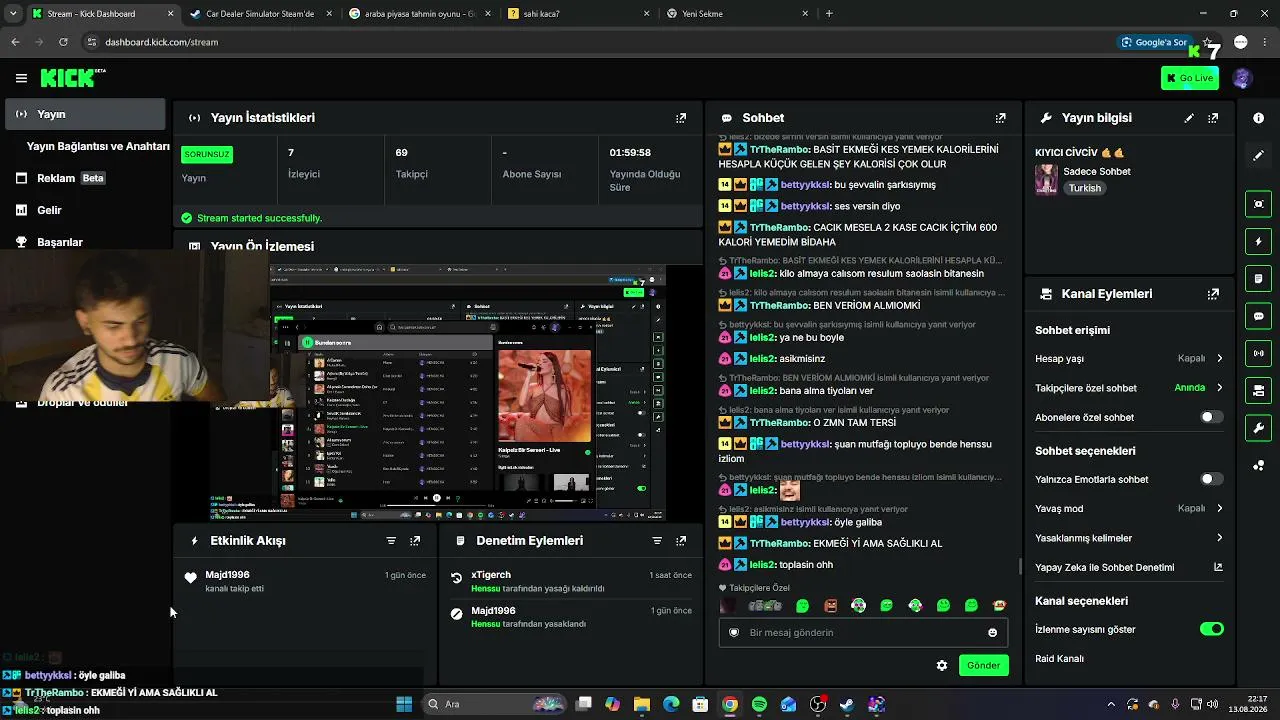Expand Yasaklanmış kelimeler setting
1280x720 pixels.
click(1130, 538)
